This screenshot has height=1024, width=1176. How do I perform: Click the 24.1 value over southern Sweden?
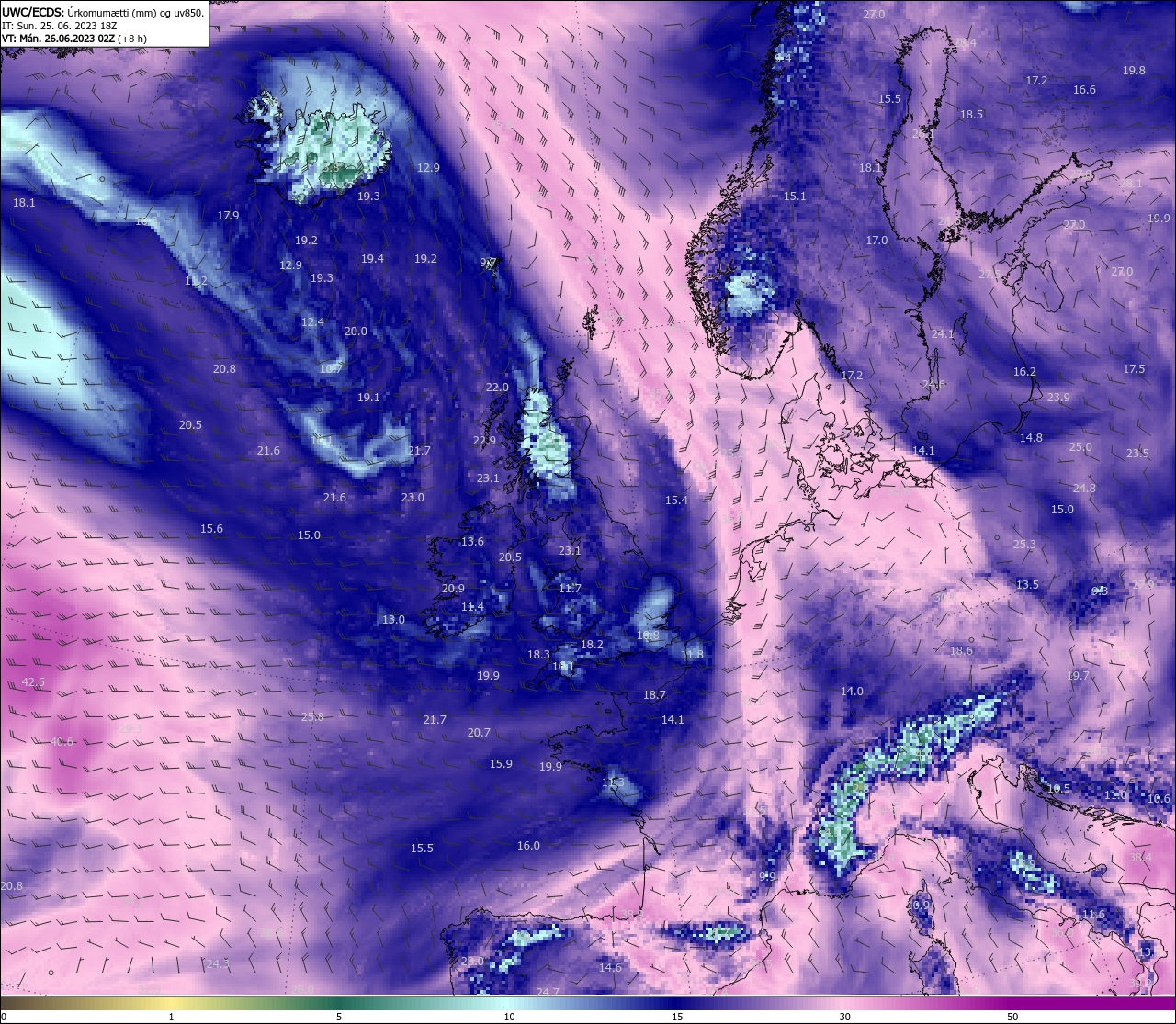point(943,334)
